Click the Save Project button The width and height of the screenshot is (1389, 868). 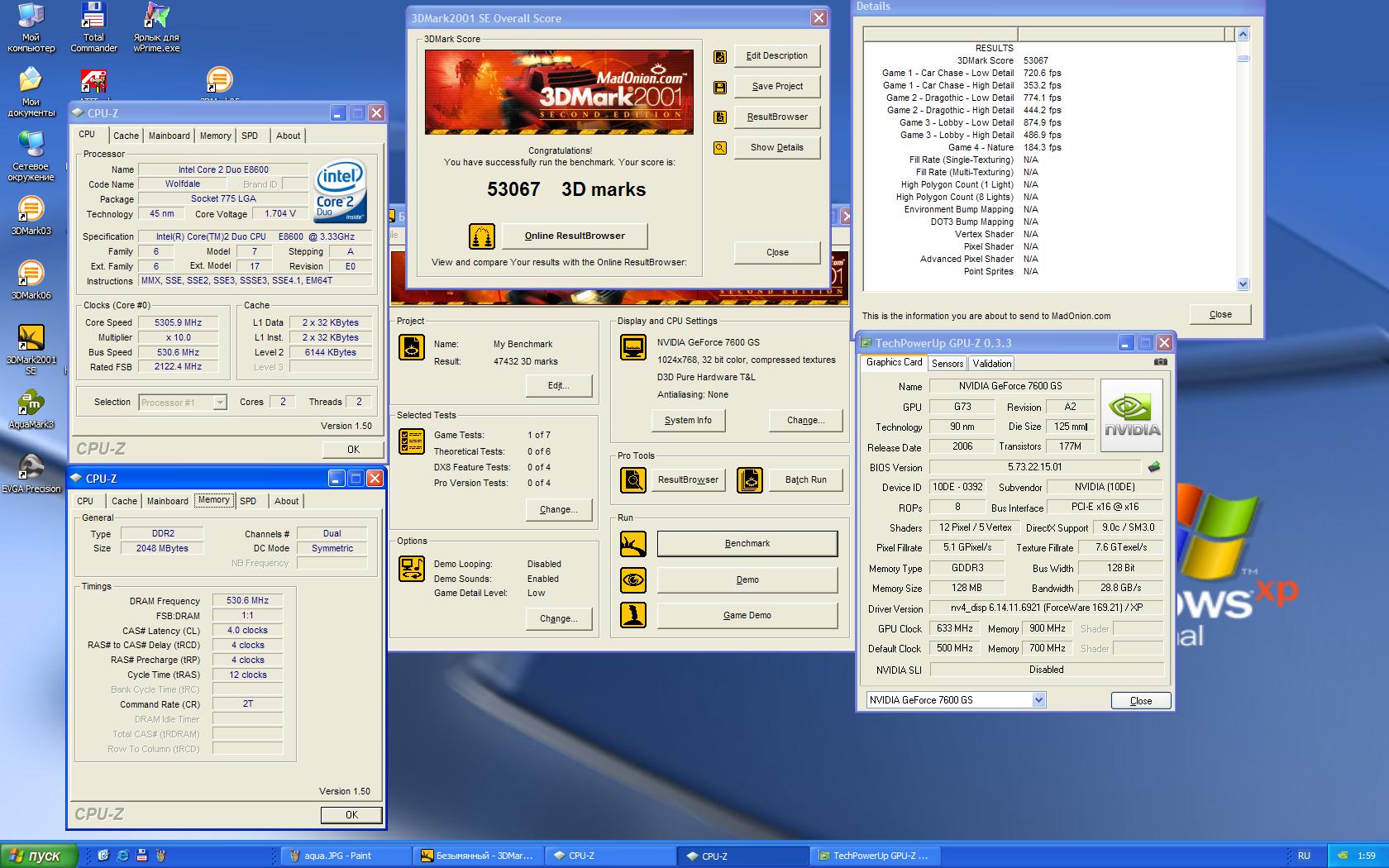(x=777, y=87)
